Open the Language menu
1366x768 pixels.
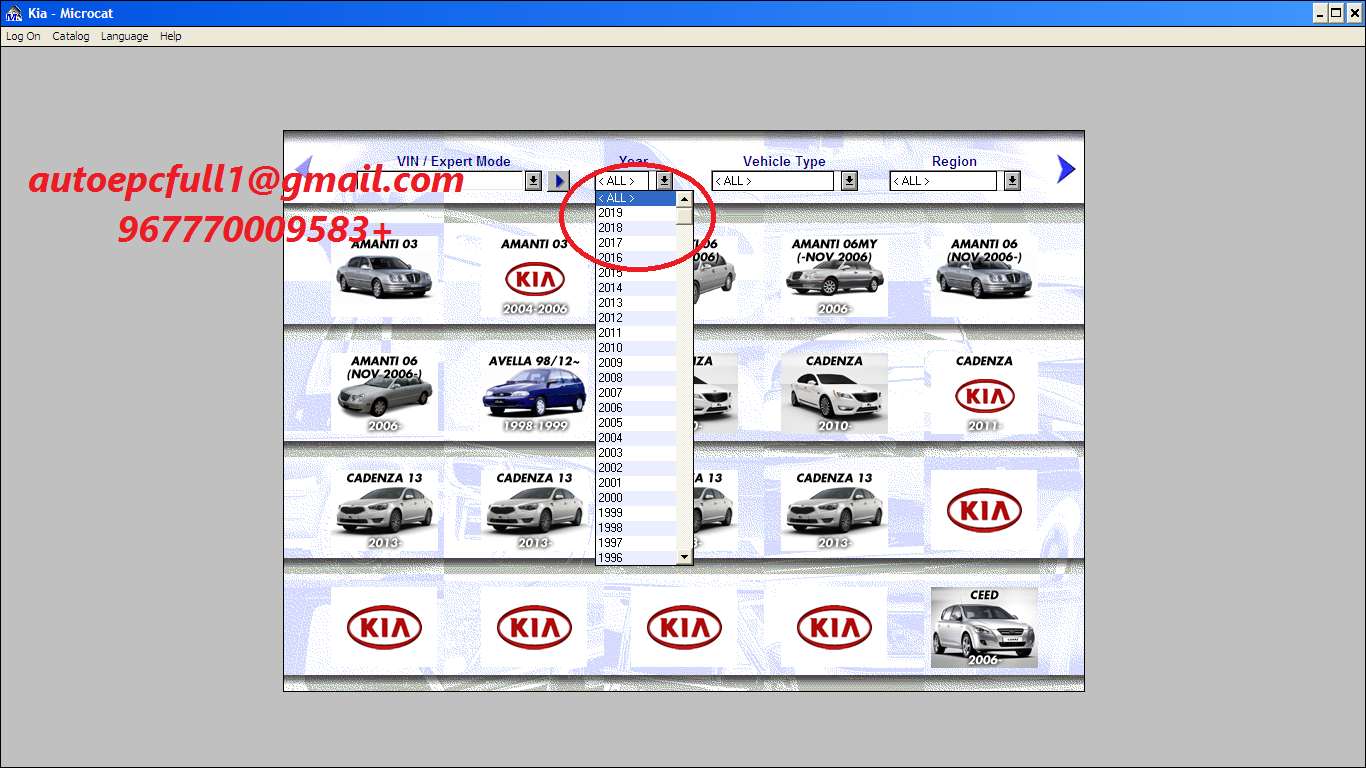click(x=124, y=36)
